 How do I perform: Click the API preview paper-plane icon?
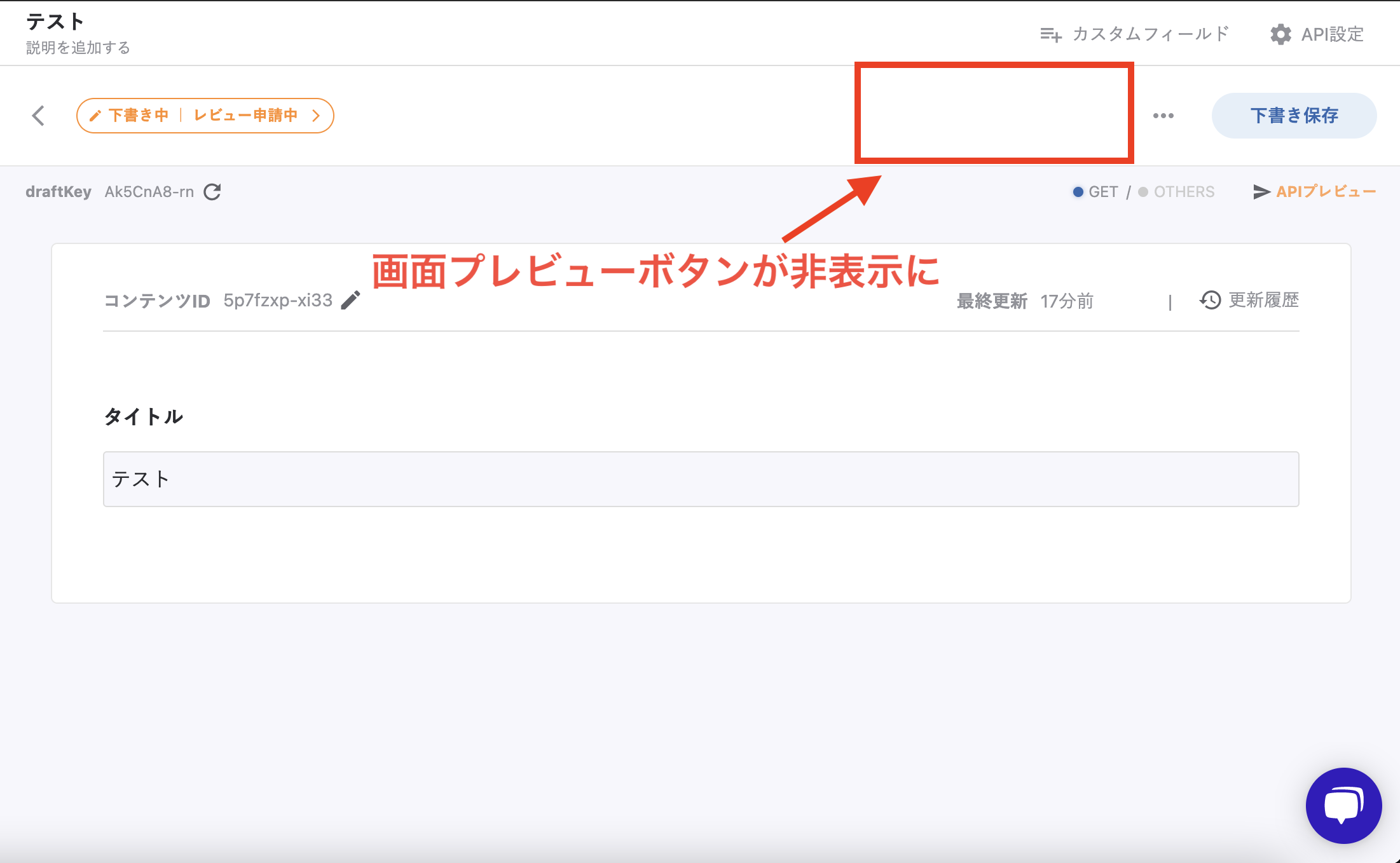pos(1261,192)
